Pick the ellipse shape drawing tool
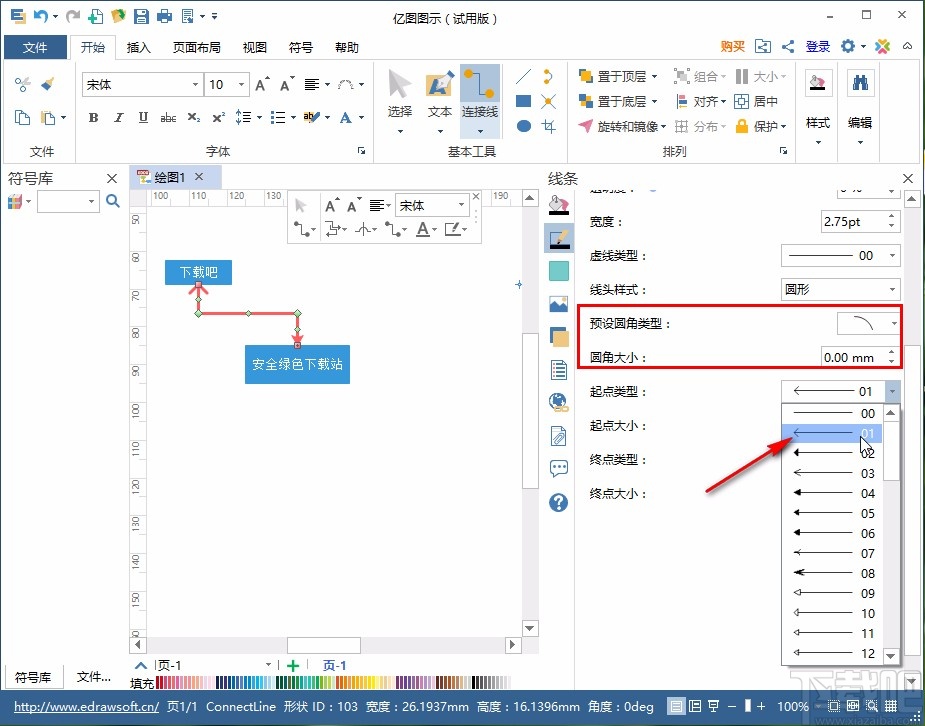 [x=523, y=126]
